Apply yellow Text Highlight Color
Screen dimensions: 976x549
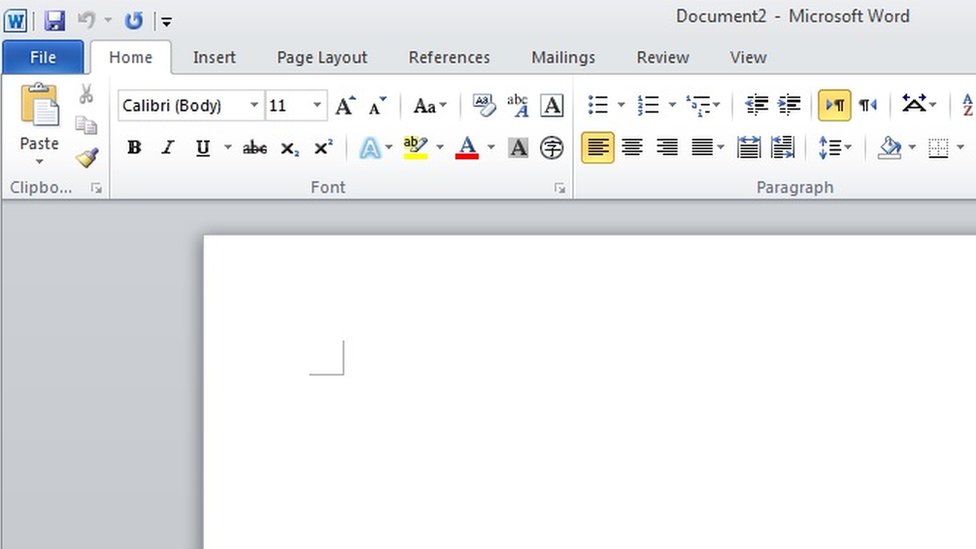point(415,148)
